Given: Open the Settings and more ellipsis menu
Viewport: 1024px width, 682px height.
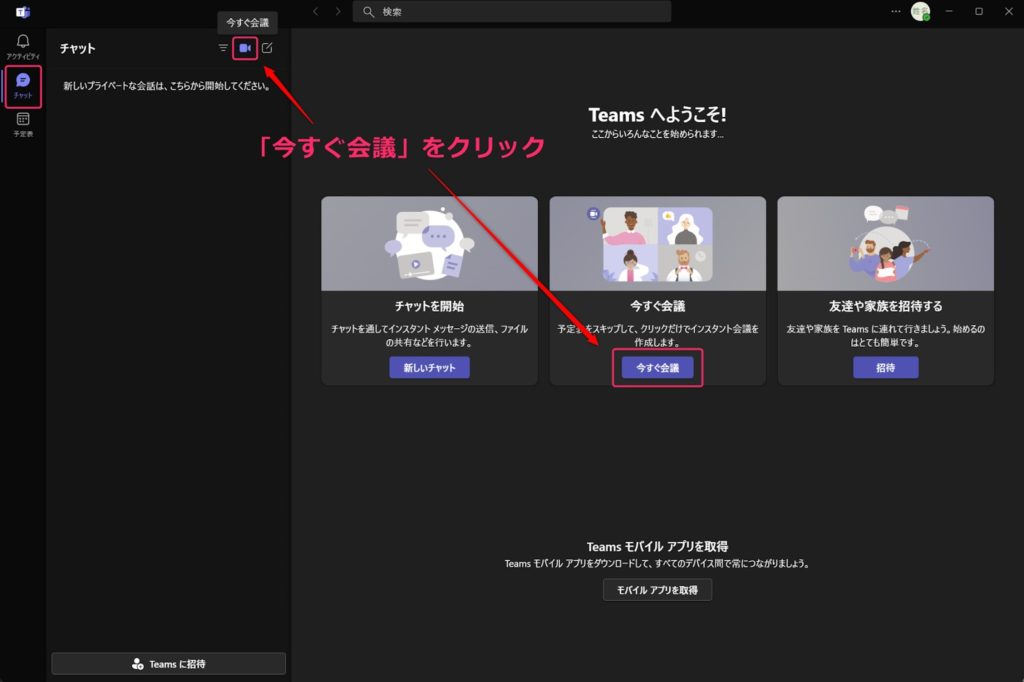Looking at the screenshot, I should (895, 11).
